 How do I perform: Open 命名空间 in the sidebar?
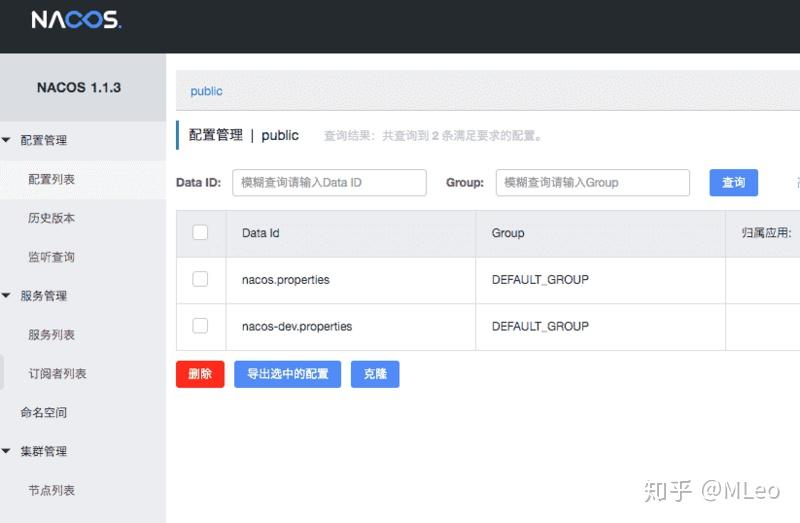[x=44, y=412]
